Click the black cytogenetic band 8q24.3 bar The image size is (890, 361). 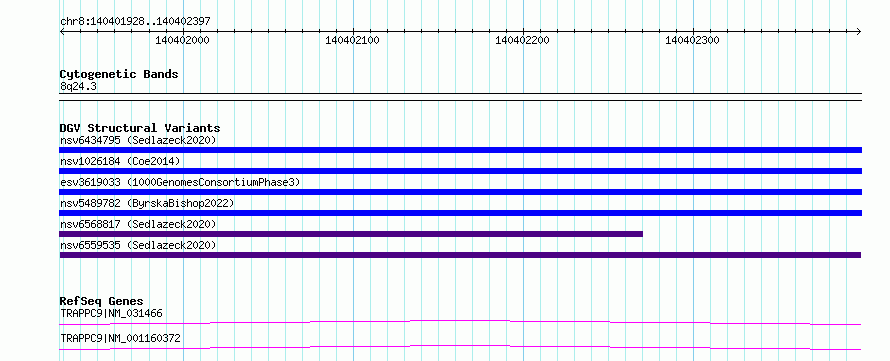pos(460,97)
